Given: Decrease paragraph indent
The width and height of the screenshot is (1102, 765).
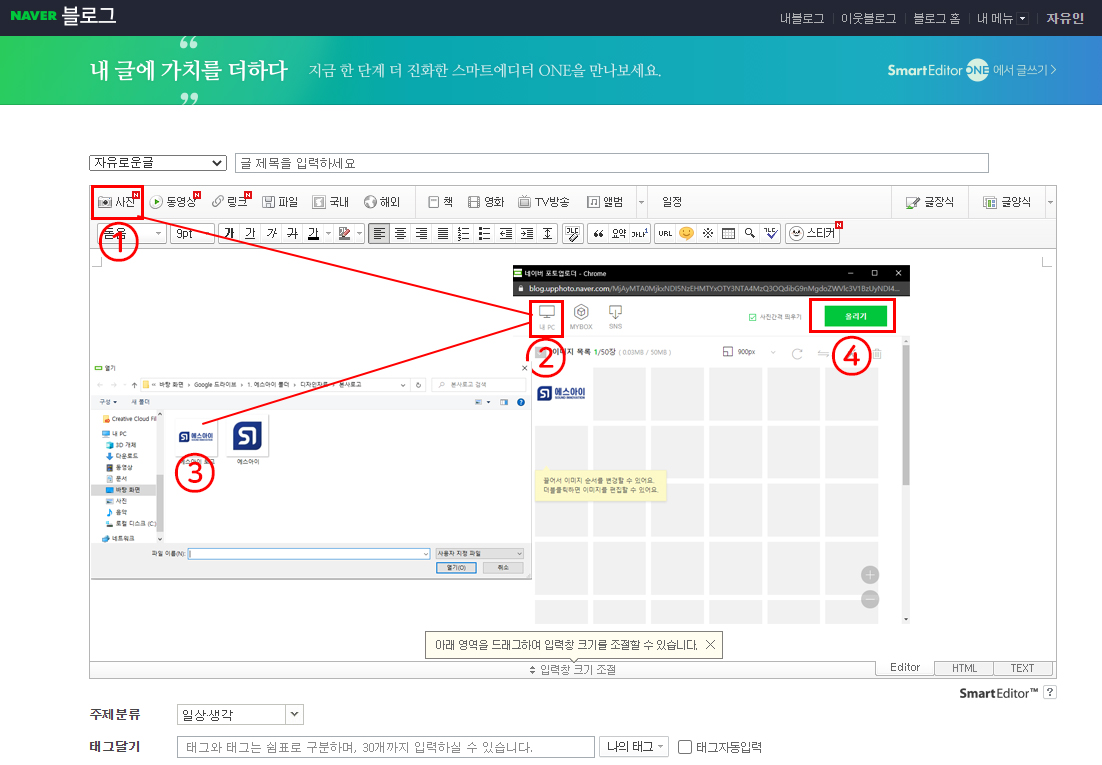Looking at the screenshot, I should [505, 233].
